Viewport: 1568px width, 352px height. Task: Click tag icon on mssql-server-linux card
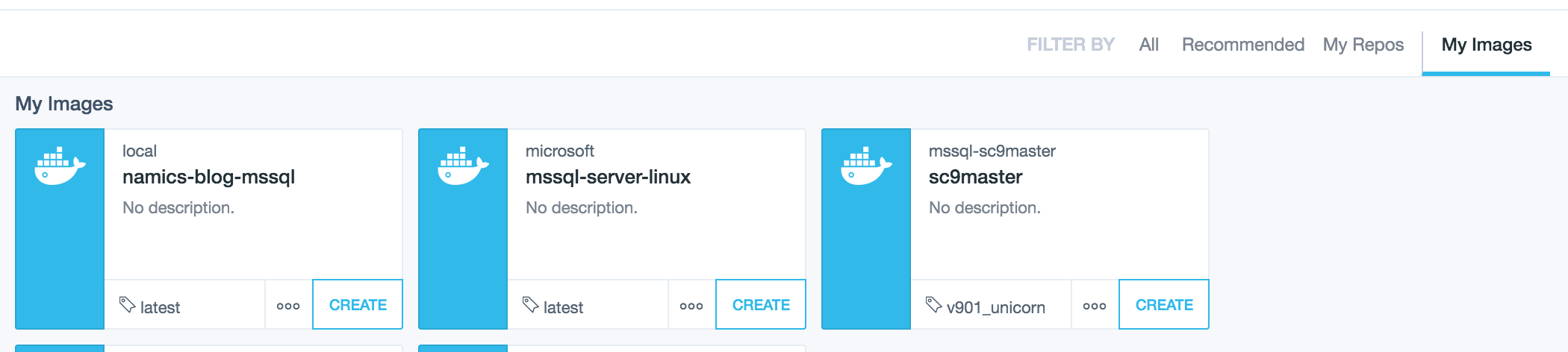click(x=530, y=304)
